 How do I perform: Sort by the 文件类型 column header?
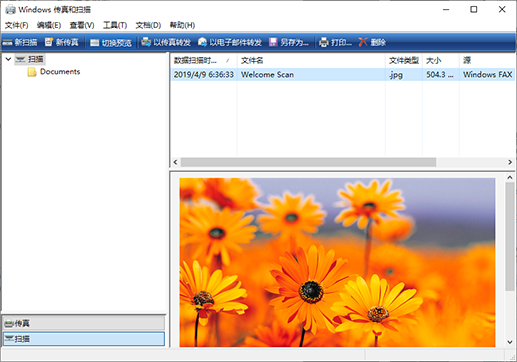[x=404, y=60]
